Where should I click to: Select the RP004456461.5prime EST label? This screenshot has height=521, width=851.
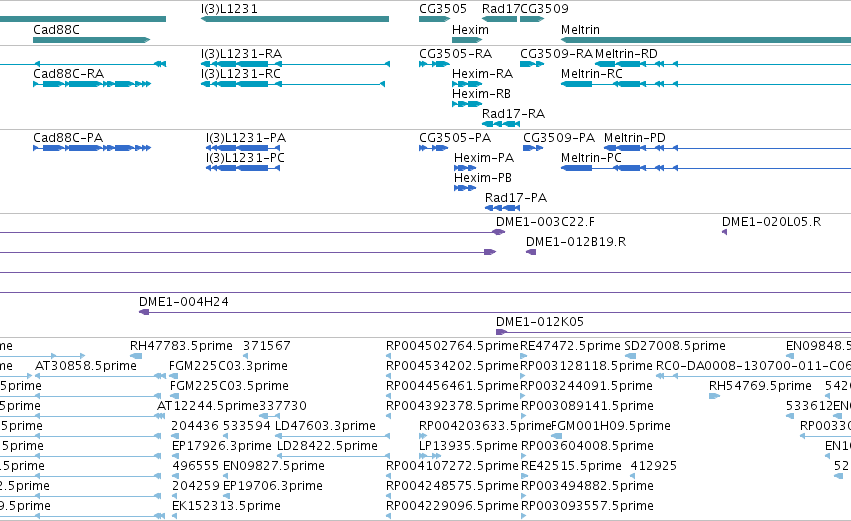(x=453, y=386)
